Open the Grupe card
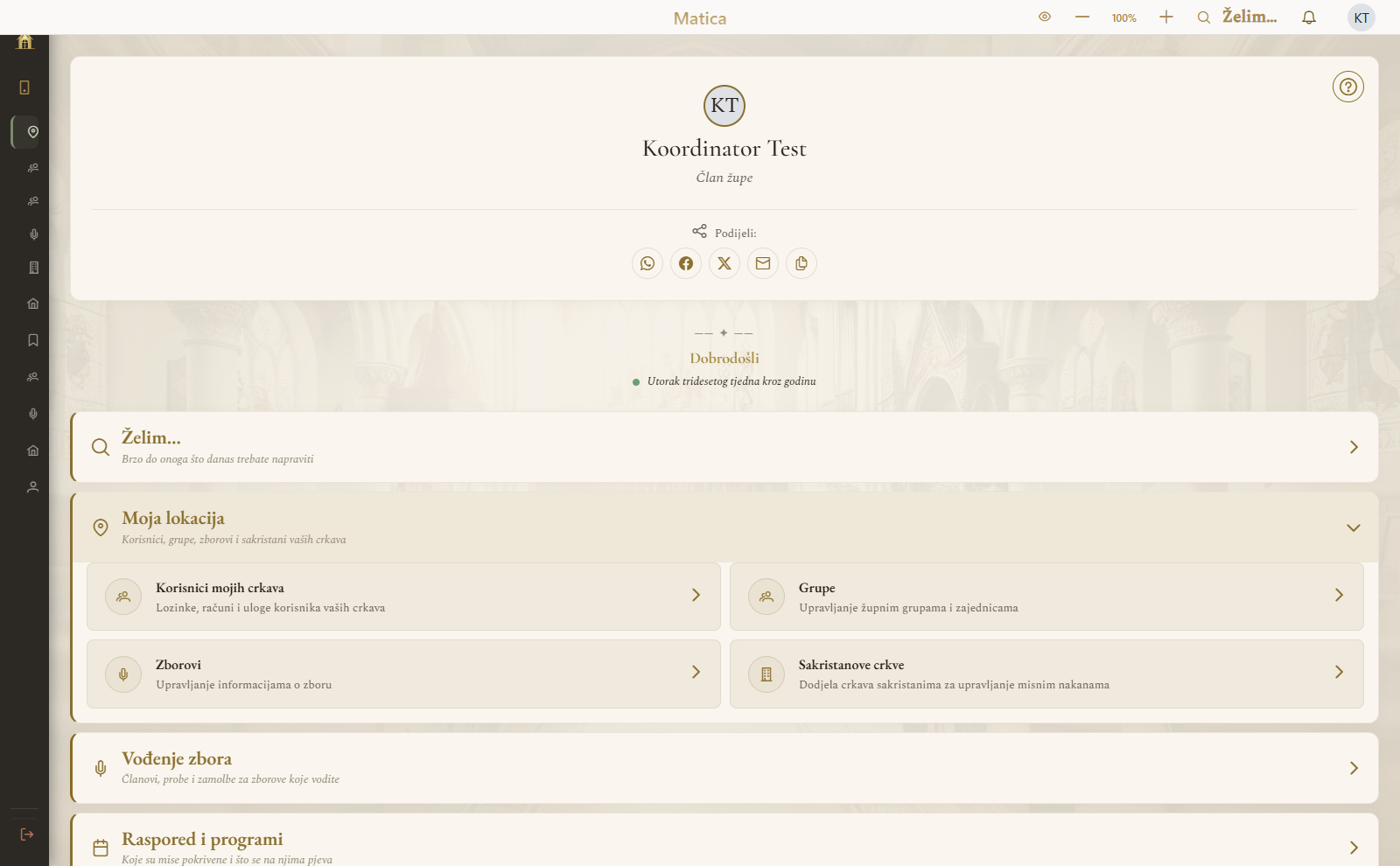1400x866 pixels. pyautogui.click(x=1046, y=597)
